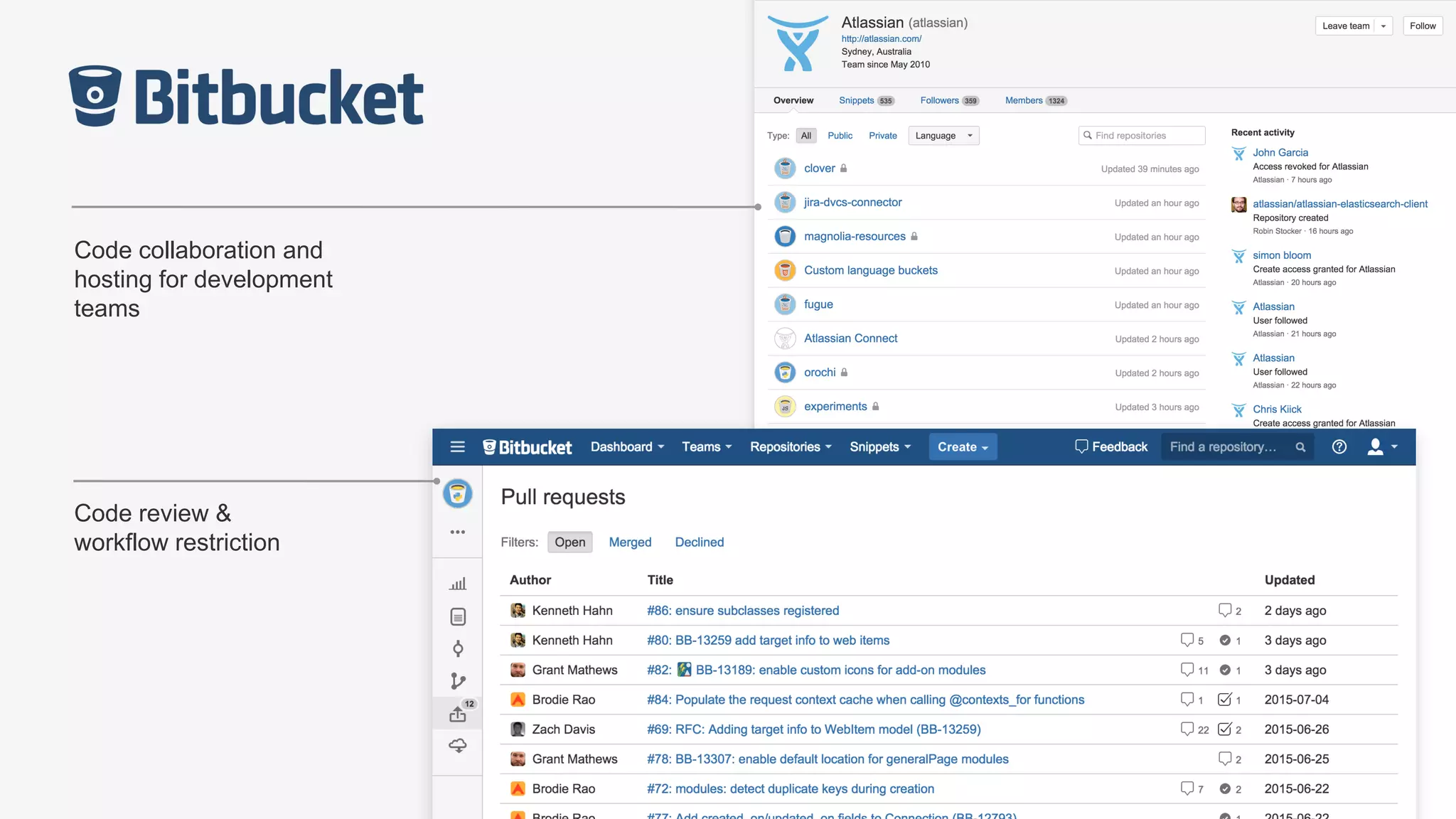Open Chris Kiick in Recent activity

click(x=1277, y=409)
